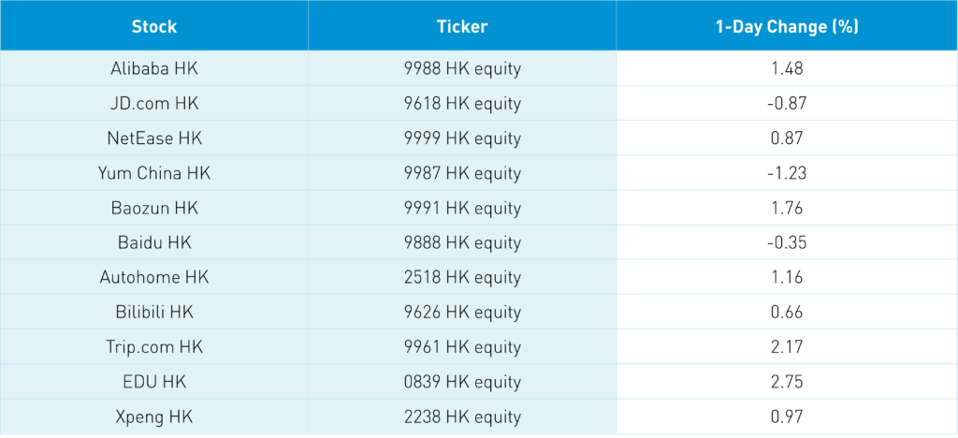
Task: Select the 9988 HK equity ticker cell
Action: pyautogui.click(x=462, y=69)
